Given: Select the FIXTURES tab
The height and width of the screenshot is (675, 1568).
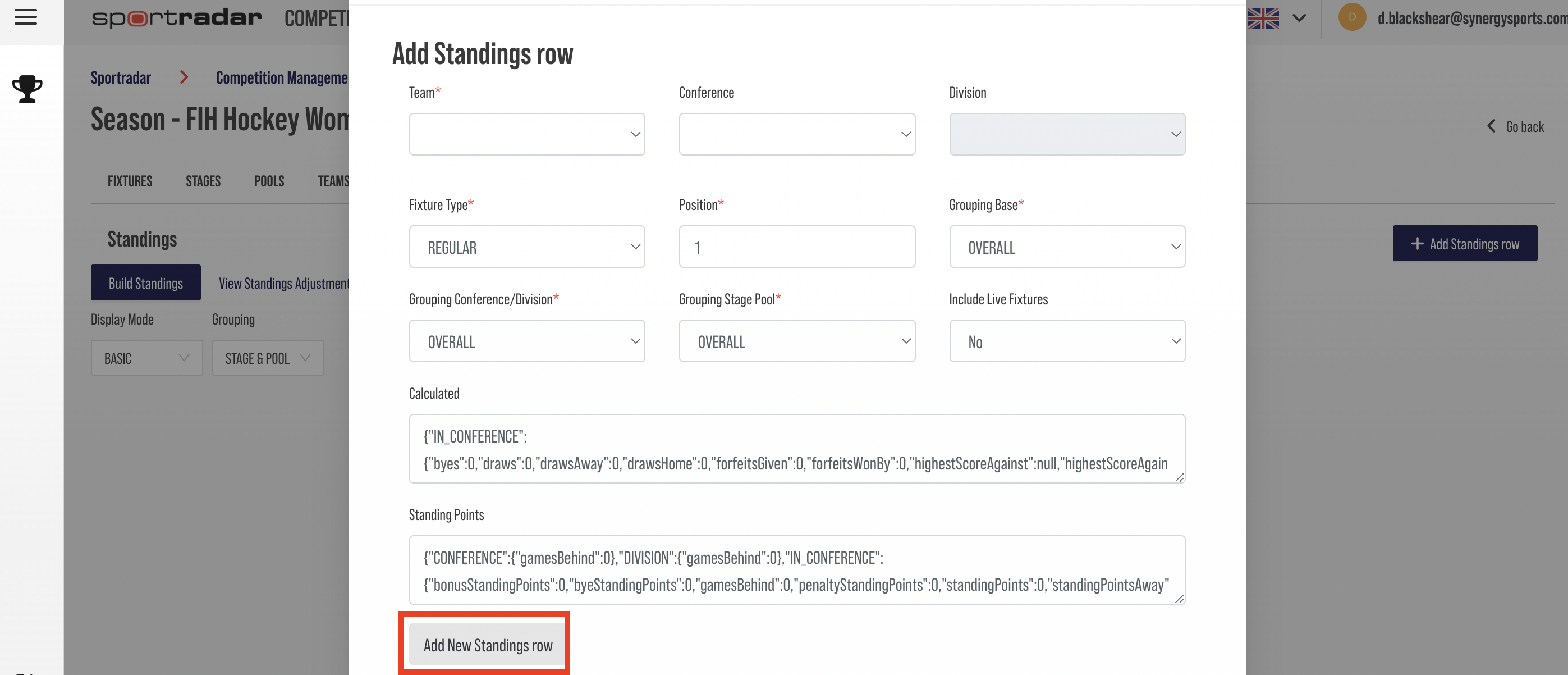Looking at the screenshot, I should tap(130, 181).
